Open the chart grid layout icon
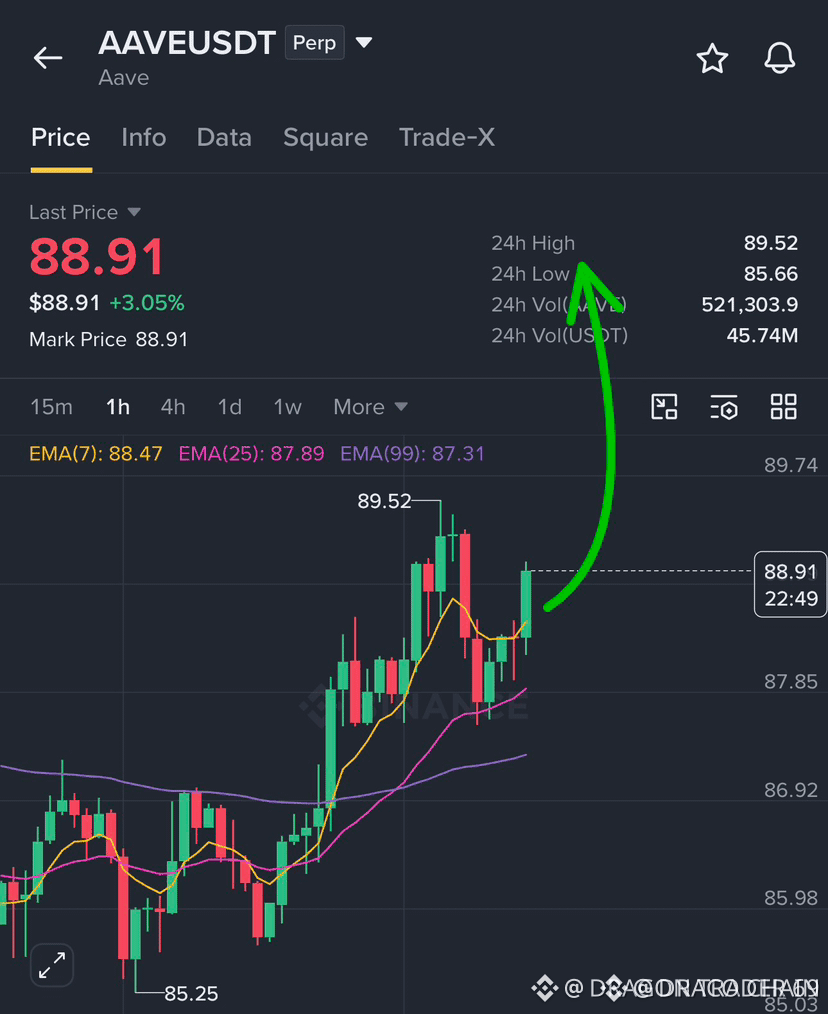Screen dimensions: 828x1014 (783, 407)
